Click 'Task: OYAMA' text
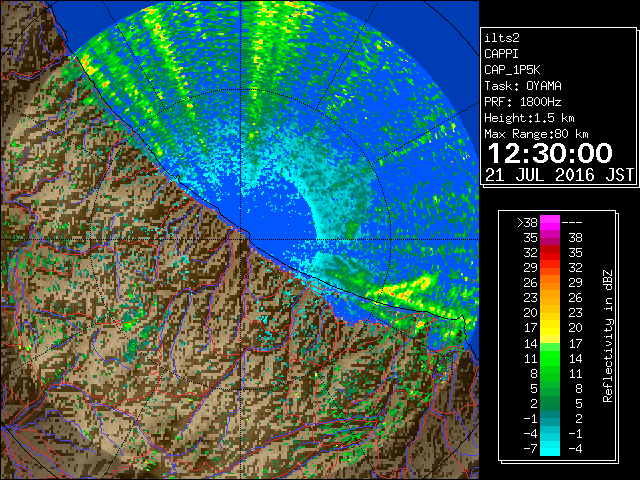The height and width of the screenshot is (480, 640). (x=523, y=86)
